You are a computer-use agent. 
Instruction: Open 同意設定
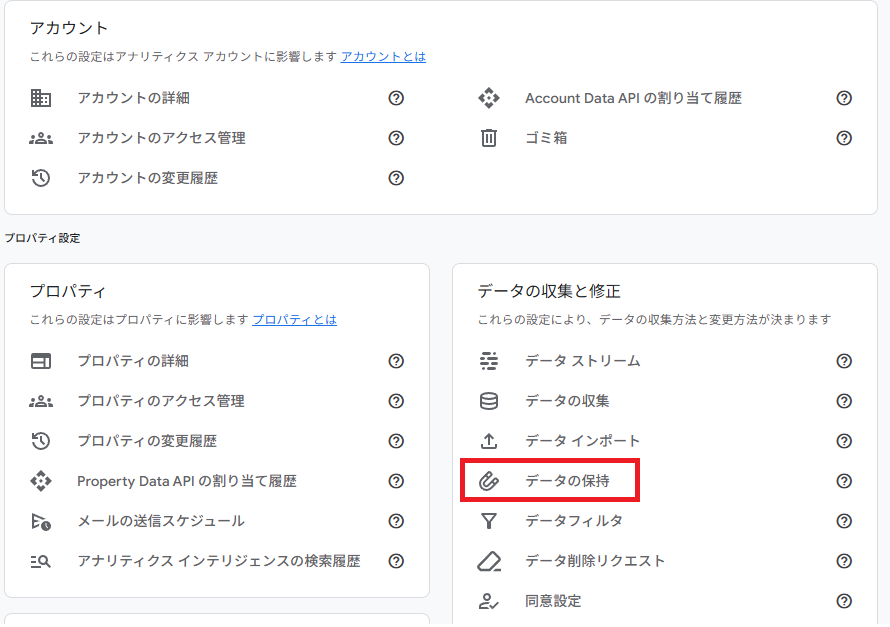[x=553, y=601]
